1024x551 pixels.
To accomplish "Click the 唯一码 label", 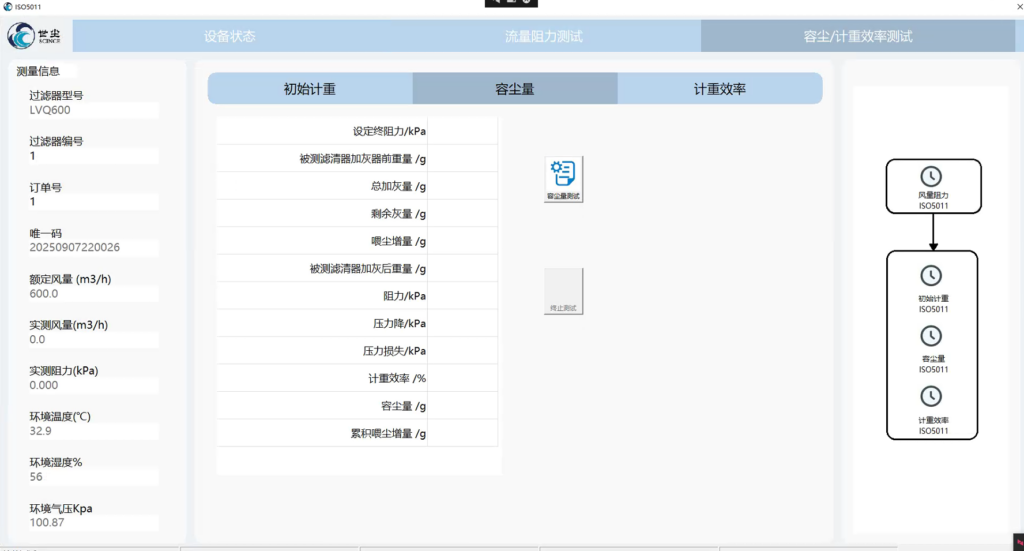I will pos(45,233).
